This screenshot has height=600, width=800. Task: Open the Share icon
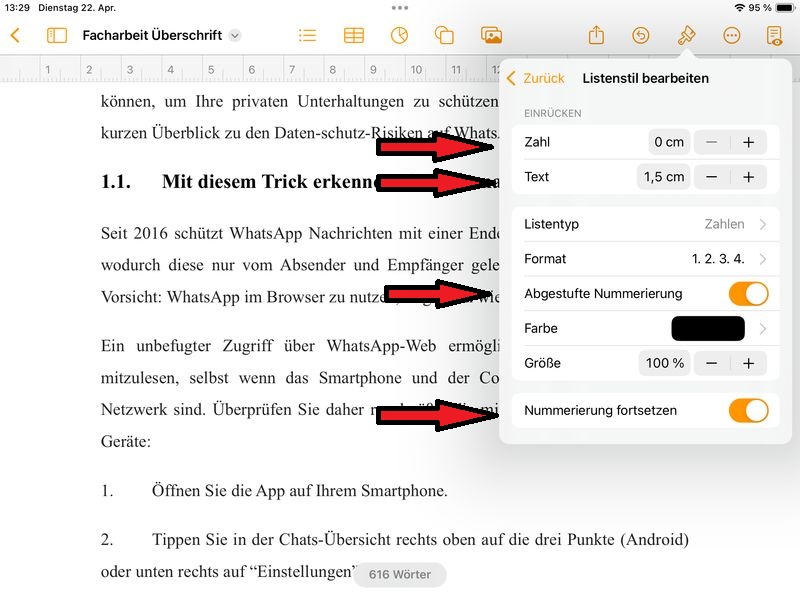point(596,35)
